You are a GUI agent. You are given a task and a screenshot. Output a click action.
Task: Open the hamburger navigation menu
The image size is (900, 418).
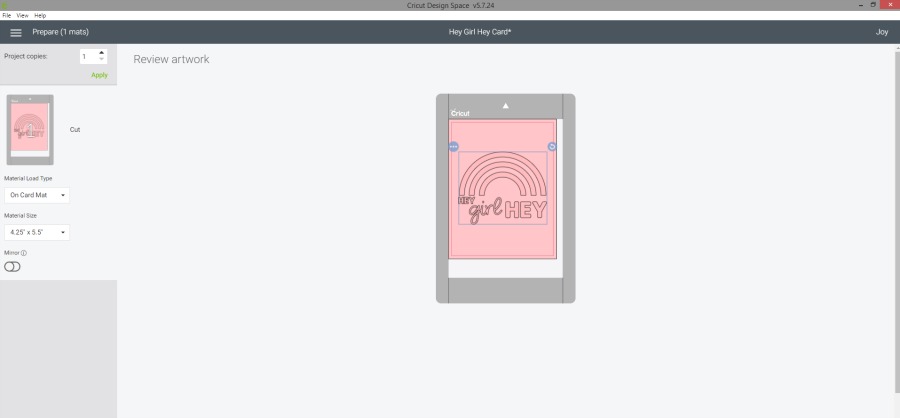click(16, 33)
